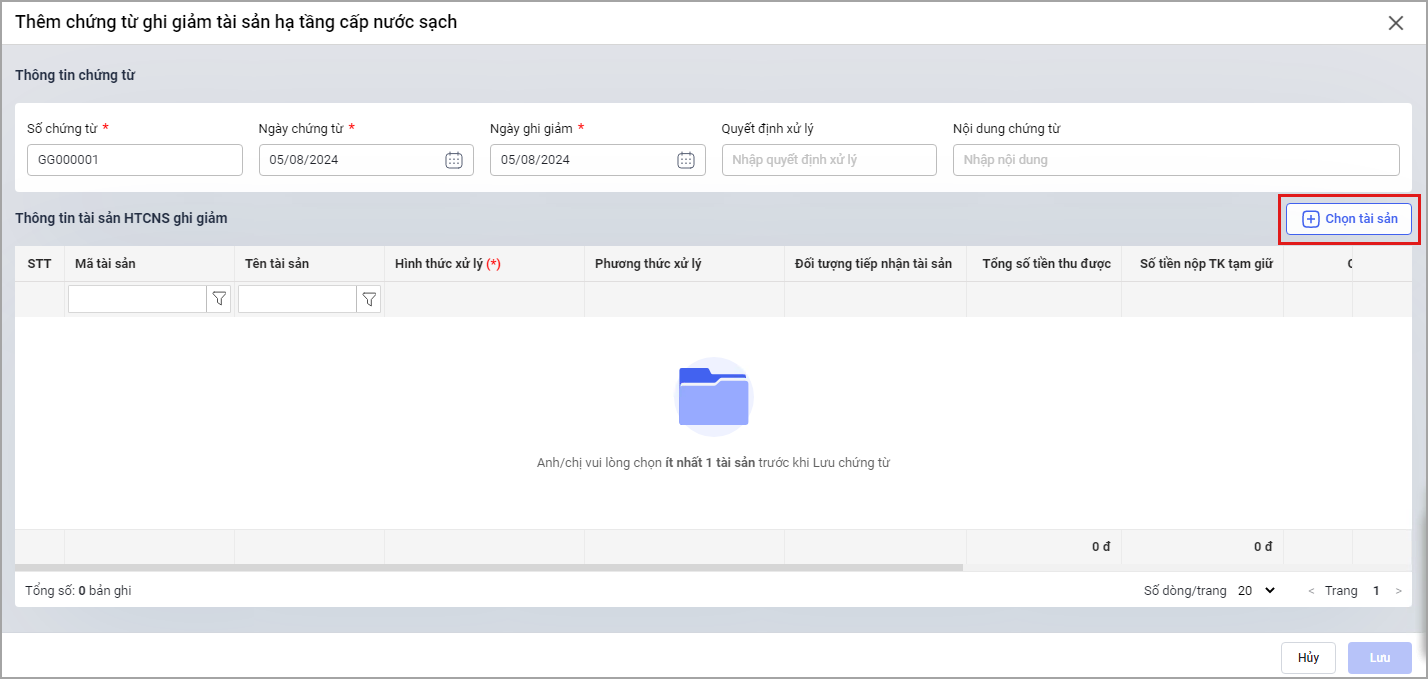Click the Phương thức xử lý column header
The image size is (1428, 679).
pyautogui.click(x=648, y=264)
